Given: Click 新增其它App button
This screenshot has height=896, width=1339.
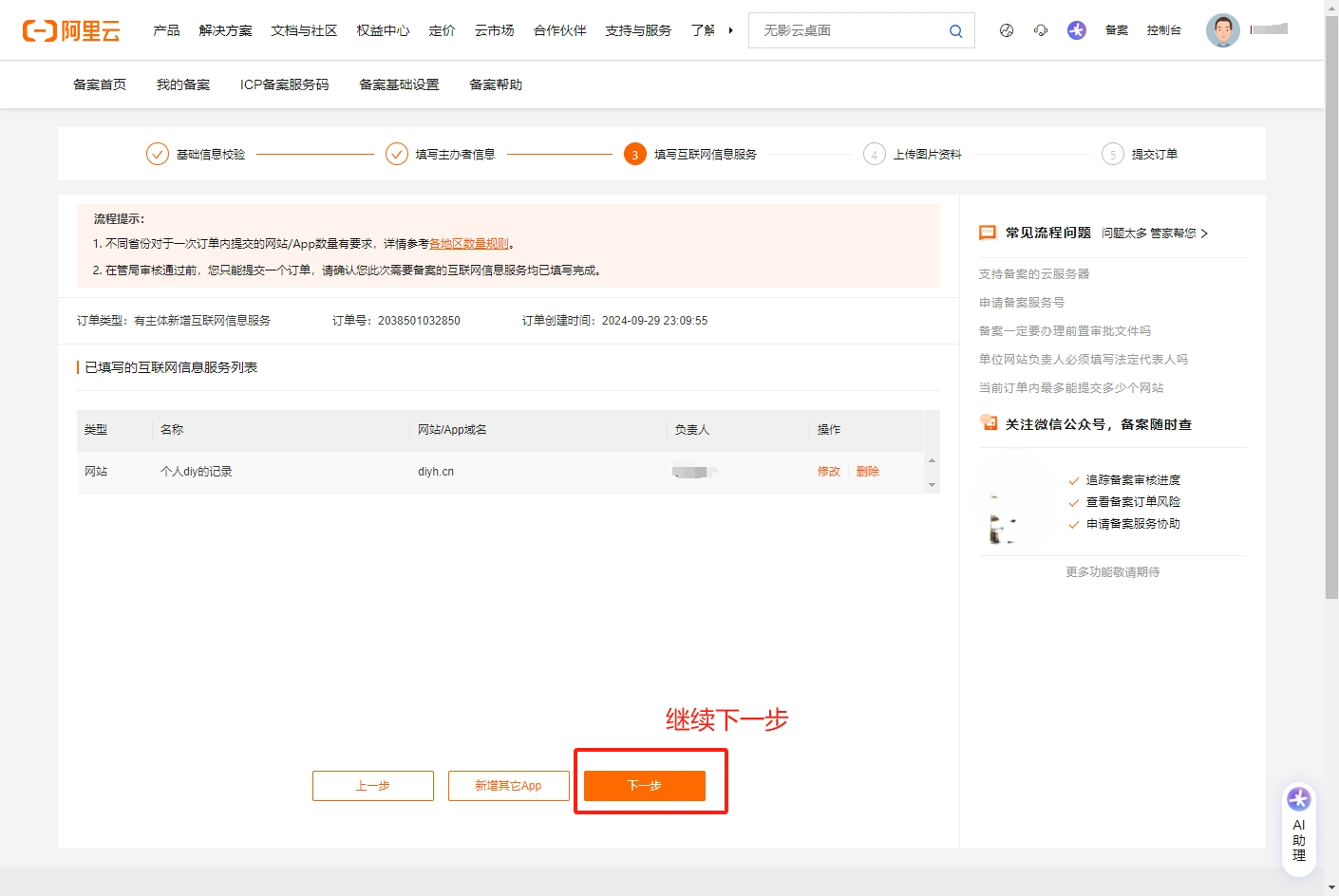Looking at the screenshot, I should click(508, 785).
